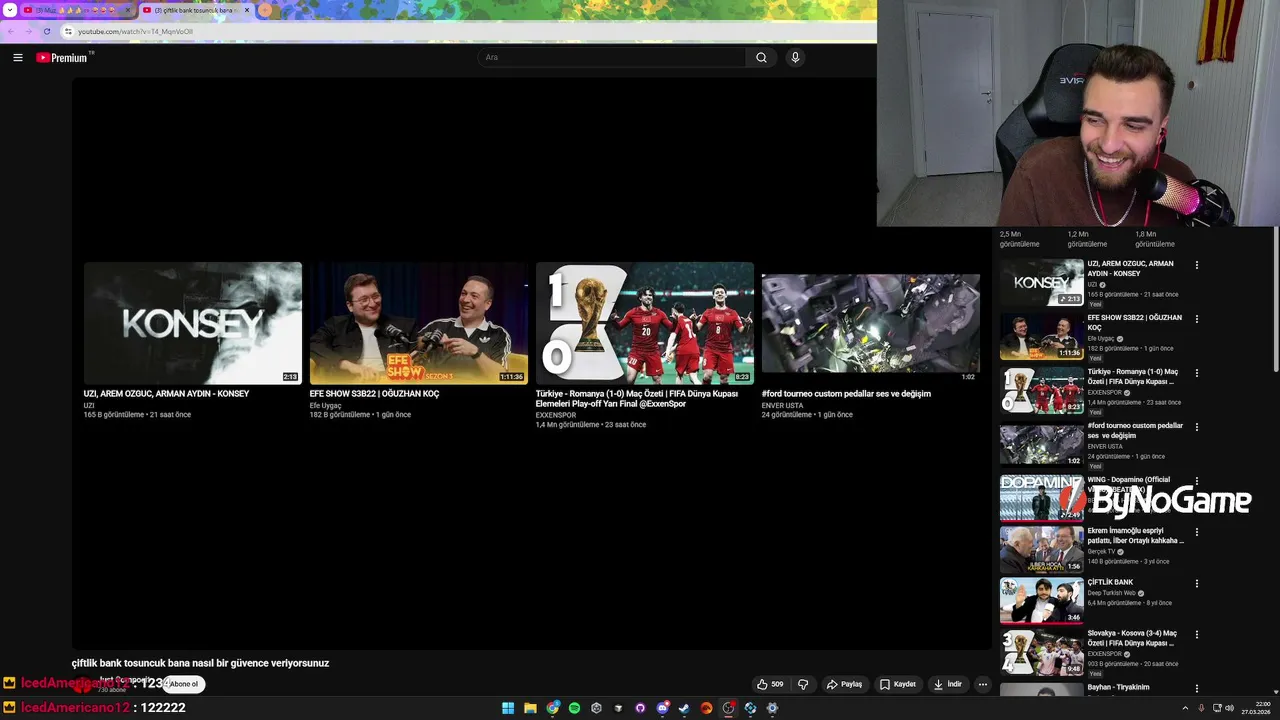Open the KONSEY end-screen video thumbnail
The width and height of the screenshot is (1280, 720).
193,323
